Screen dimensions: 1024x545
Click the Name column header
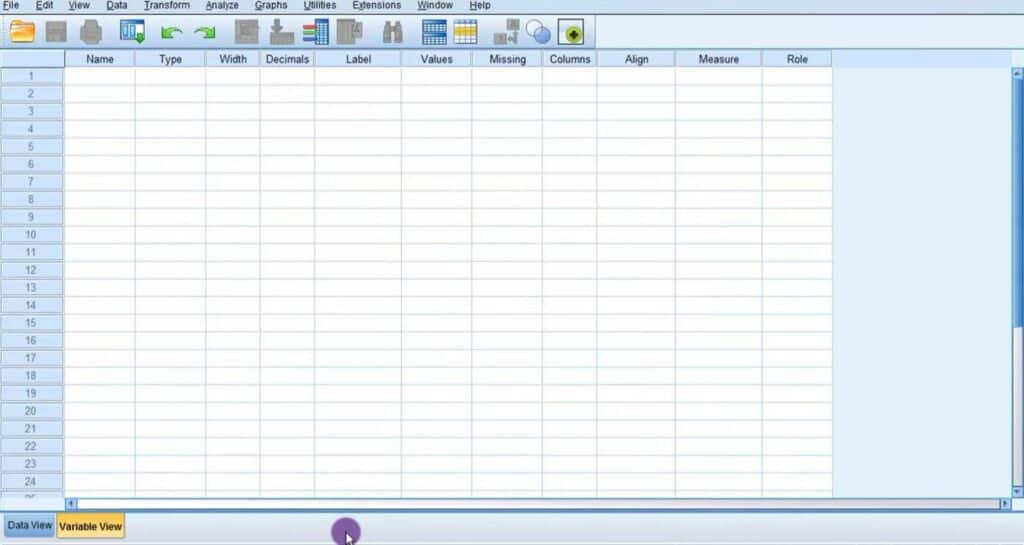[100, 59]
